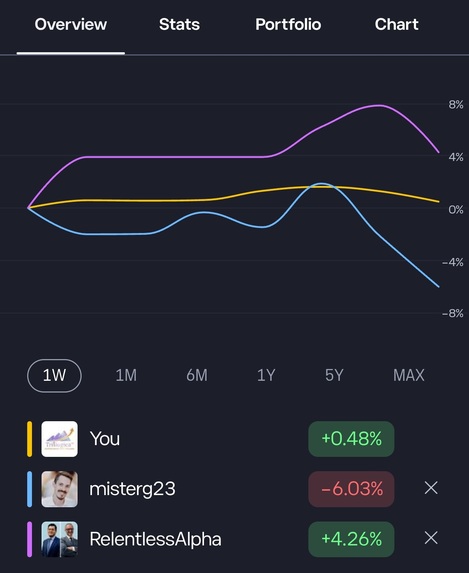
Task: Choose the 1M time range
Action: point(126,376)
